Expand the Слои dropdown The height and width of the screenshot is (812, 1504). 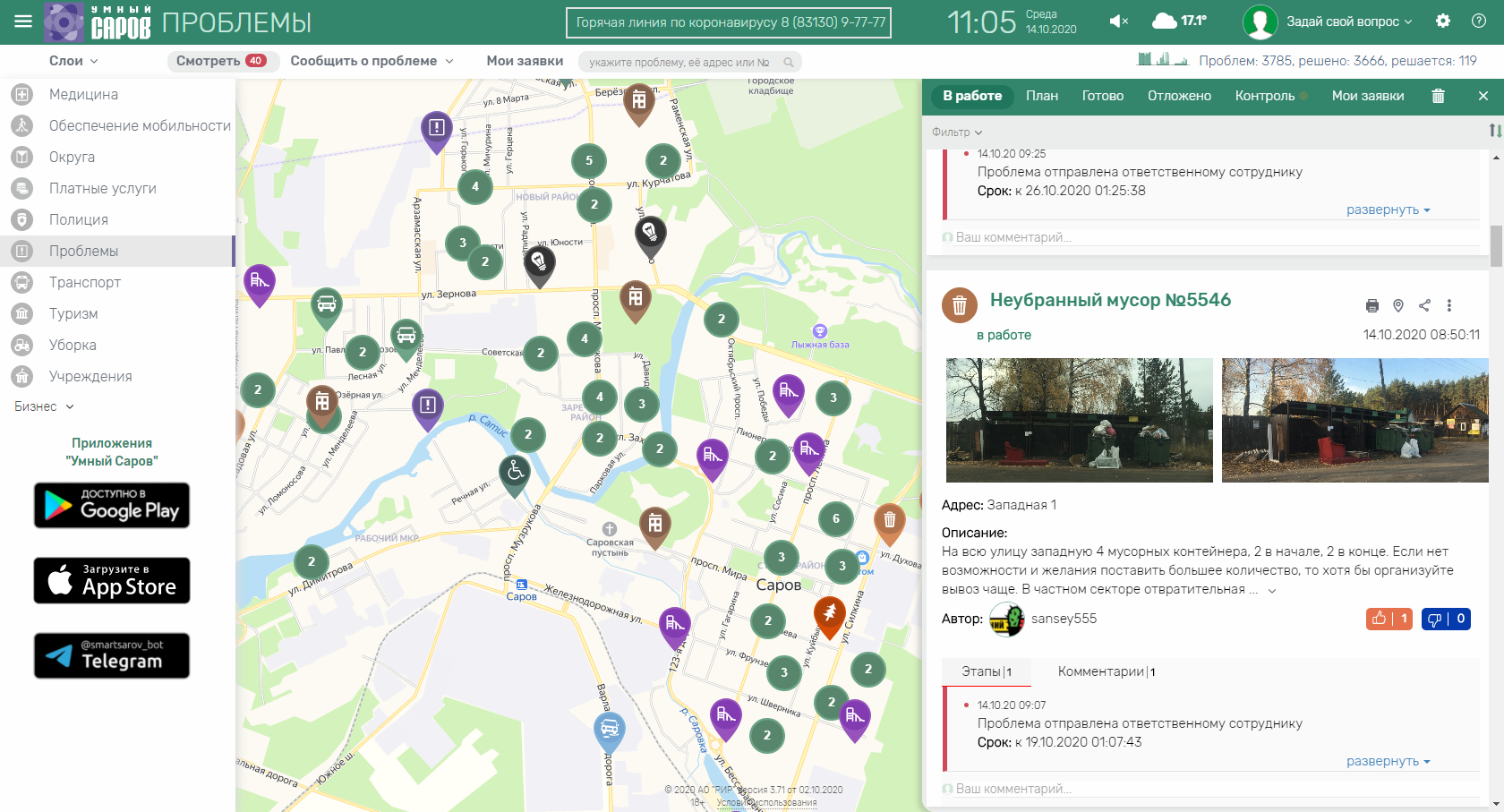(73, 61)
